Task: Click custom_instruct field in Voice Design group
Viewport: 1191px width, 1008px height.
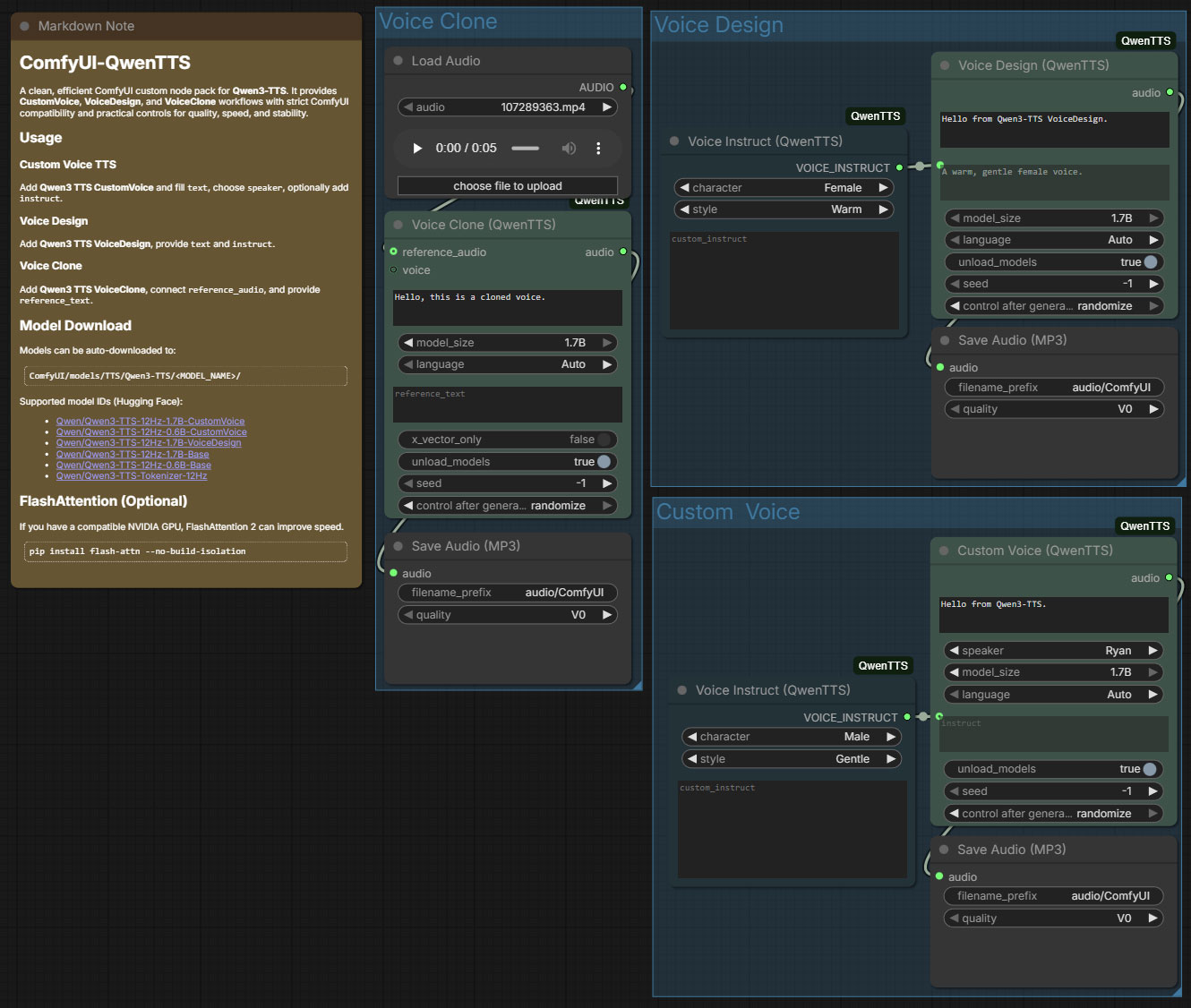Action: (x=784, y=280)
